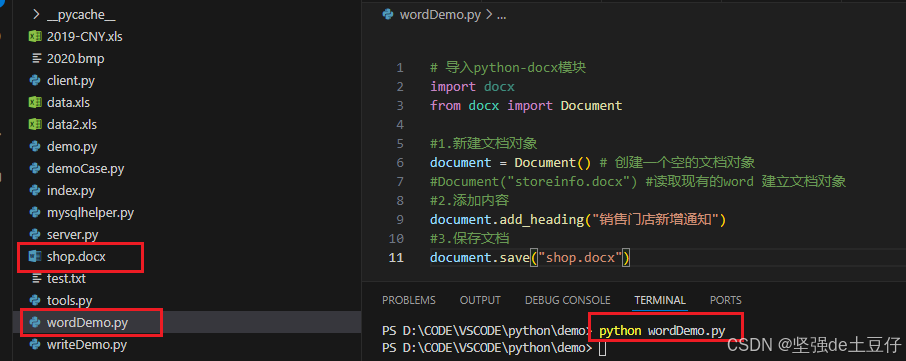This screenshot has height=361, width=906.
Task: Click the document = Document() code line
Action: (x=592, y=163)
